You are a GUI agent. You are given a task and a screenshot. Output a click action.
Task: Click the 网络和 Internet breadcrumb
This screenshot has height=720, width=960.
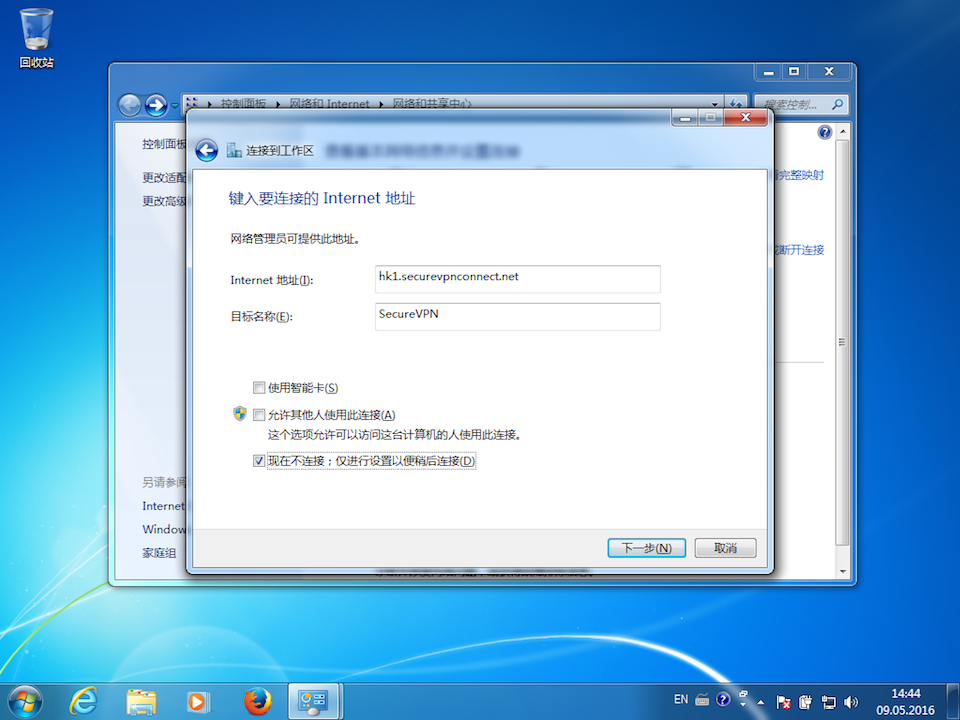point(329,103)
